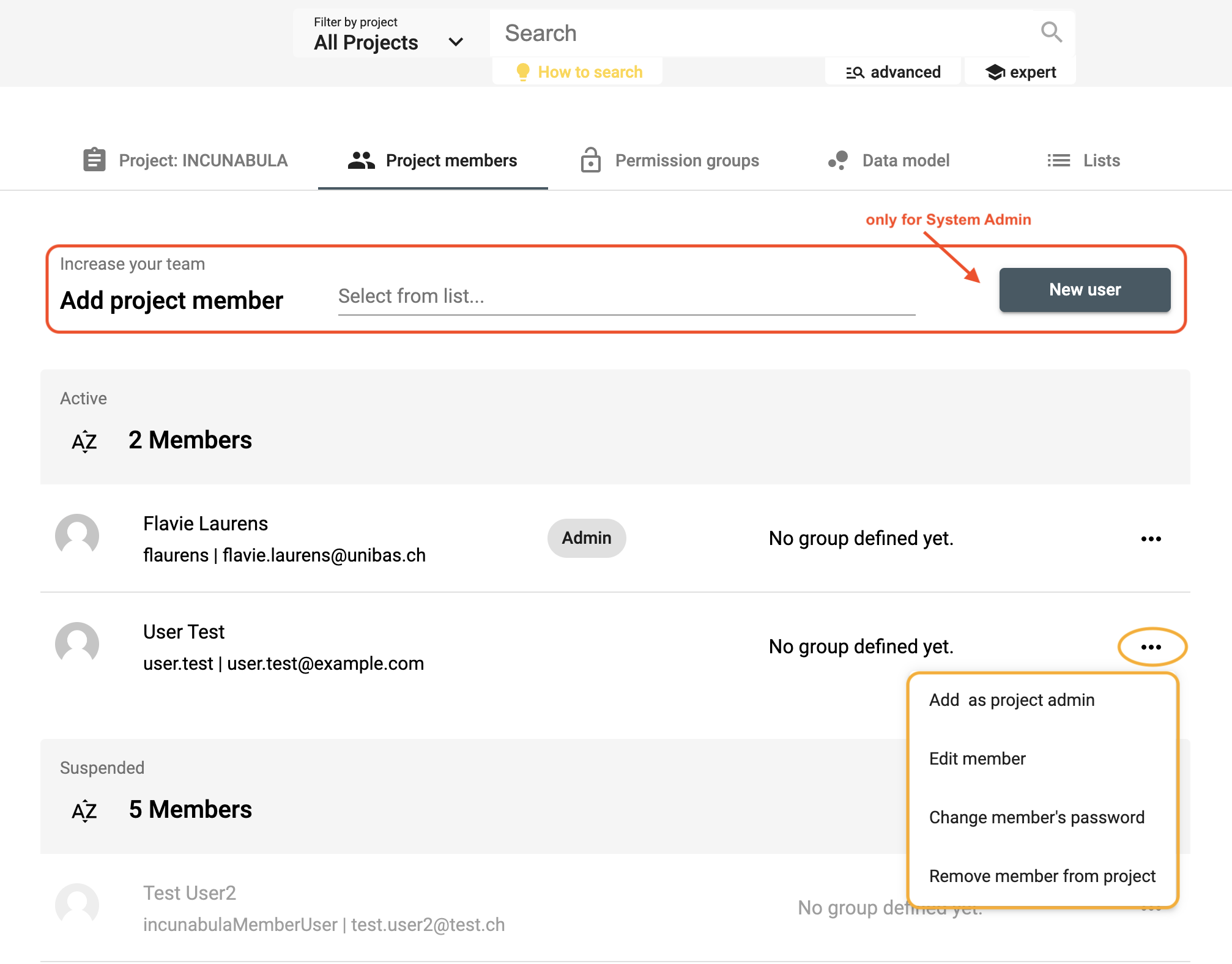Select Remove member from project
Image resolution: width=1232 pixels, height=964 pixels.
1042,876
